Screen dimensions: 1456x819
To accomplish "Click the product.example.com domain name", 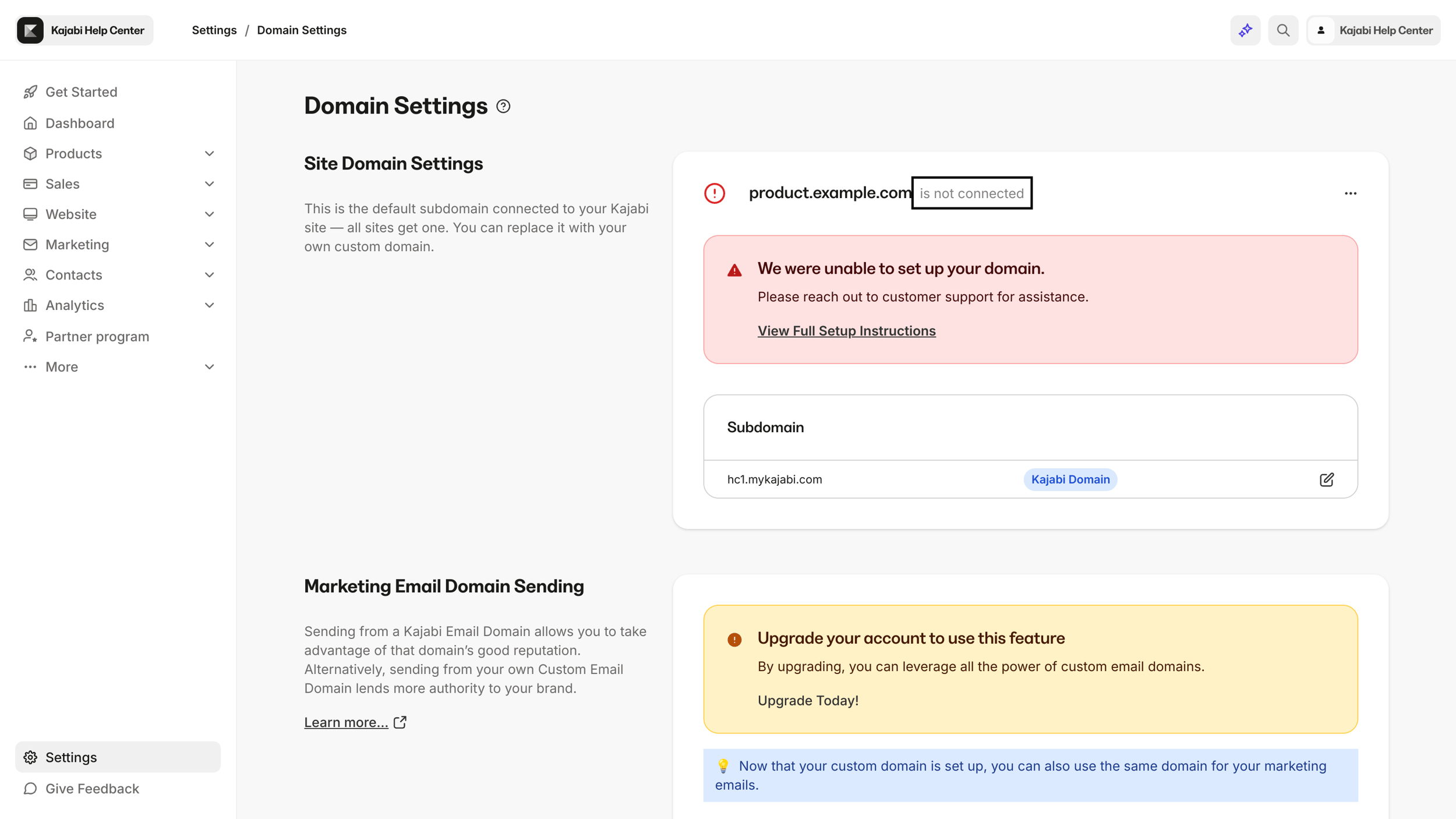I will pos(830,193).
